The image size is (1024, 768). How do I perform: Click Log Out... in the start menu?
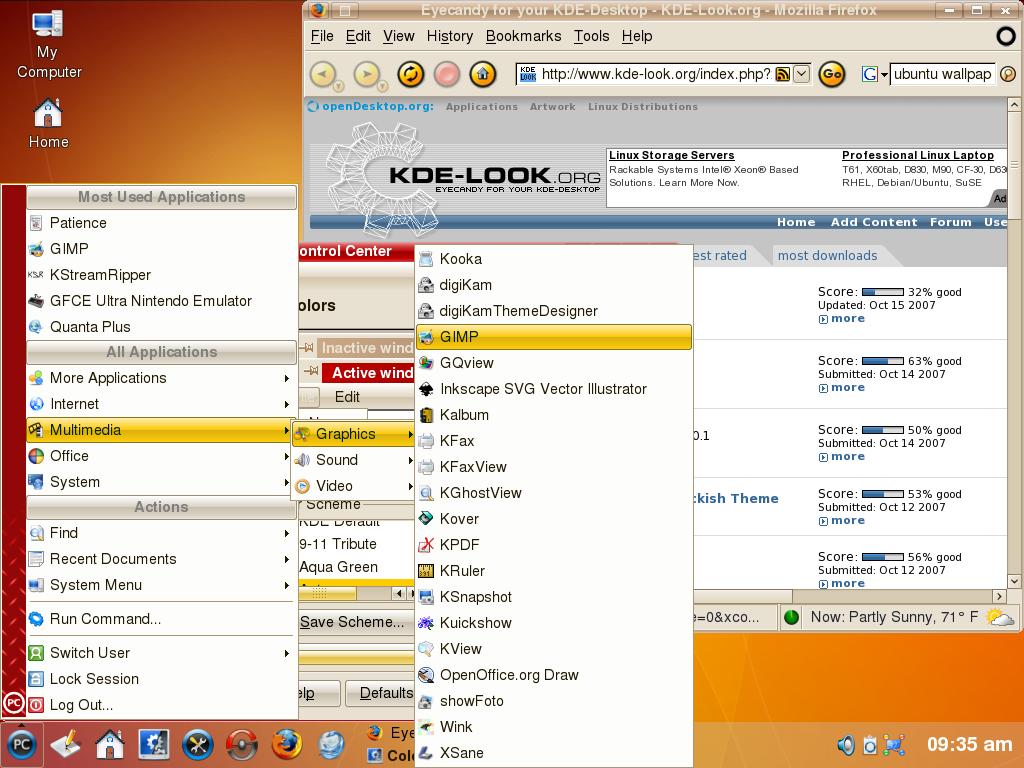click(x=161, y=705)
